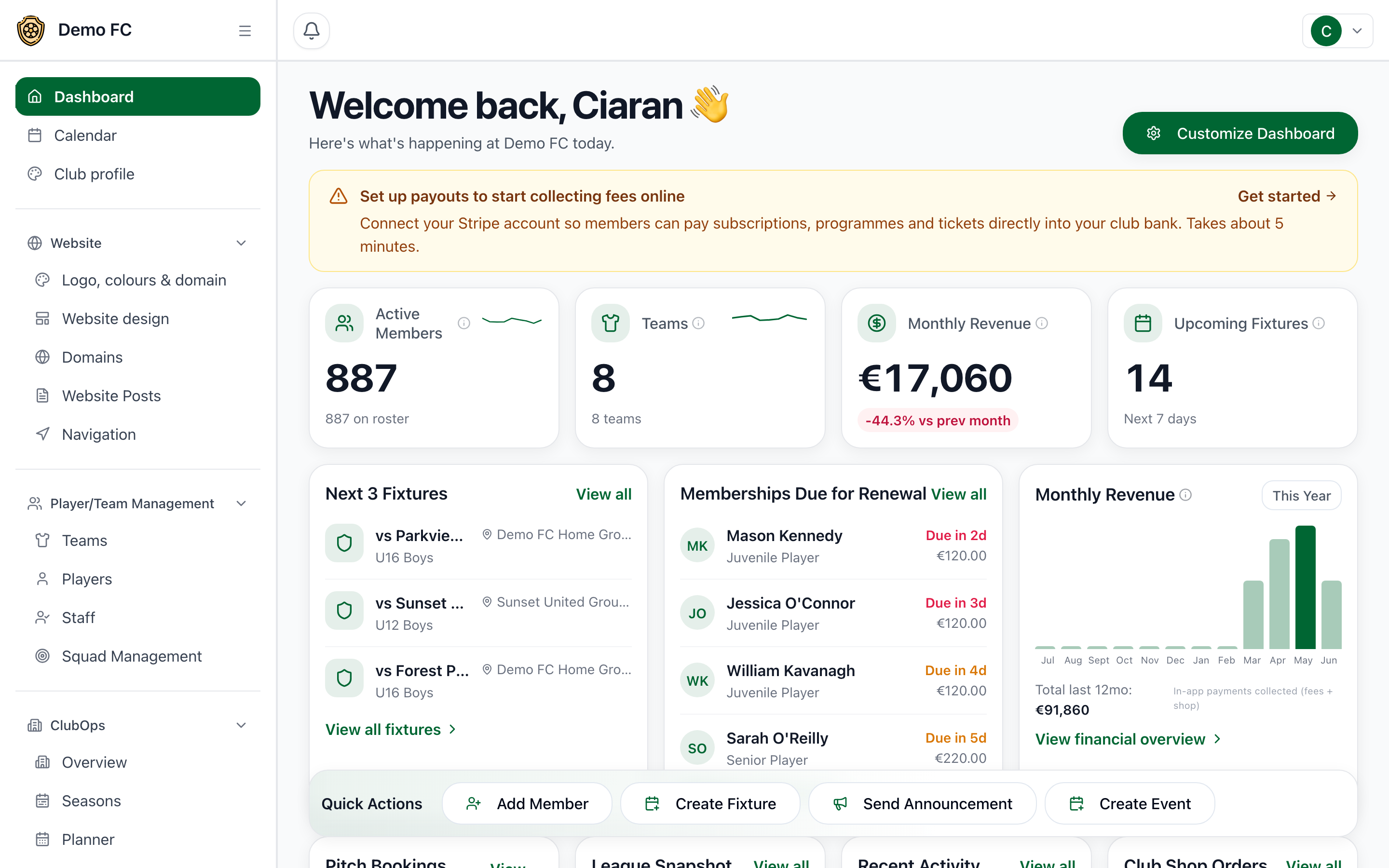
Task: Click Sarah O'Reilly renewal entry
Action: tap(833, 748)
